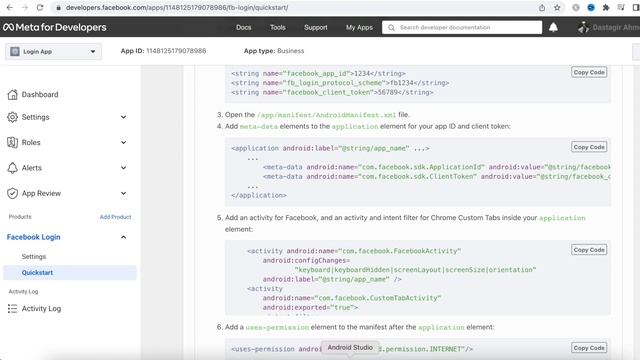The width and height of the screenshot is (640, 360).
Task: Click the grey circular extension icon
Action: coord(576,7)
